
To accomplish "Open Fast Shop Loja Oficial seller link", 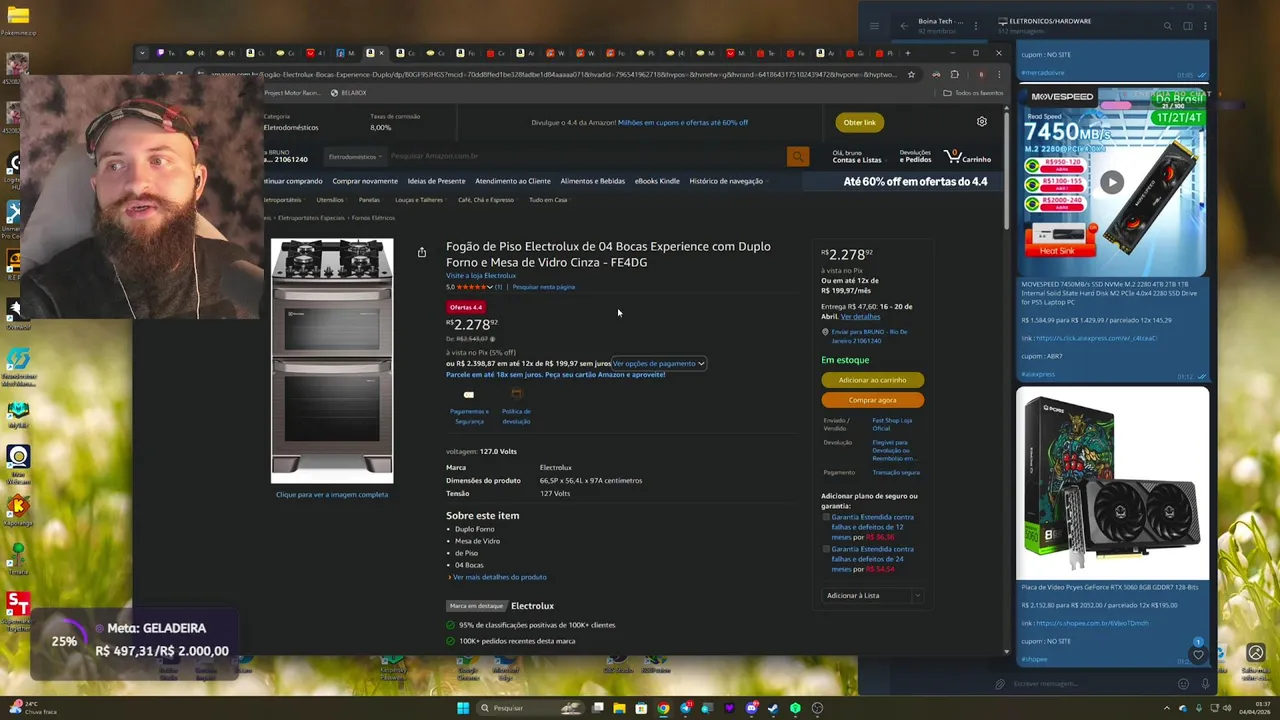I will tap(892, 424).
